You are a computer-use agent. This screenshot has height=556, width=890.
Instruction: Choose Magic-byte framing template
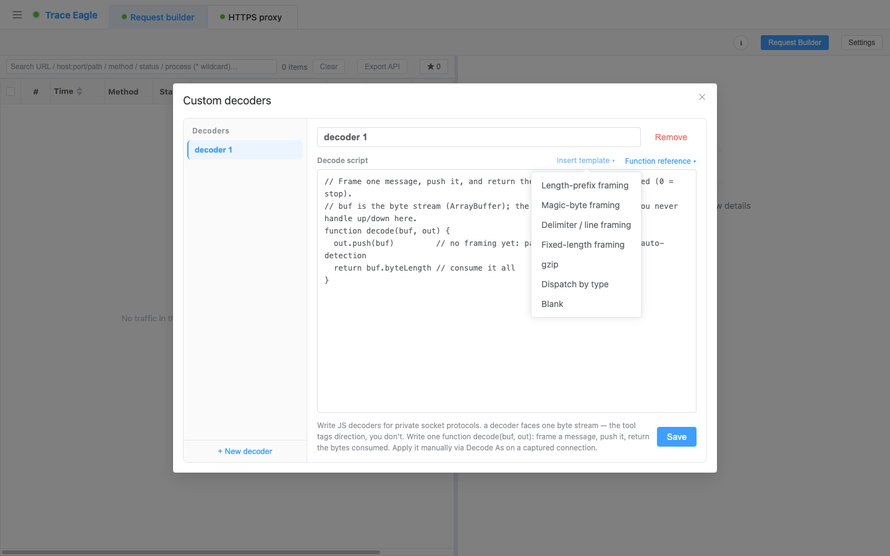pos(586,205)
